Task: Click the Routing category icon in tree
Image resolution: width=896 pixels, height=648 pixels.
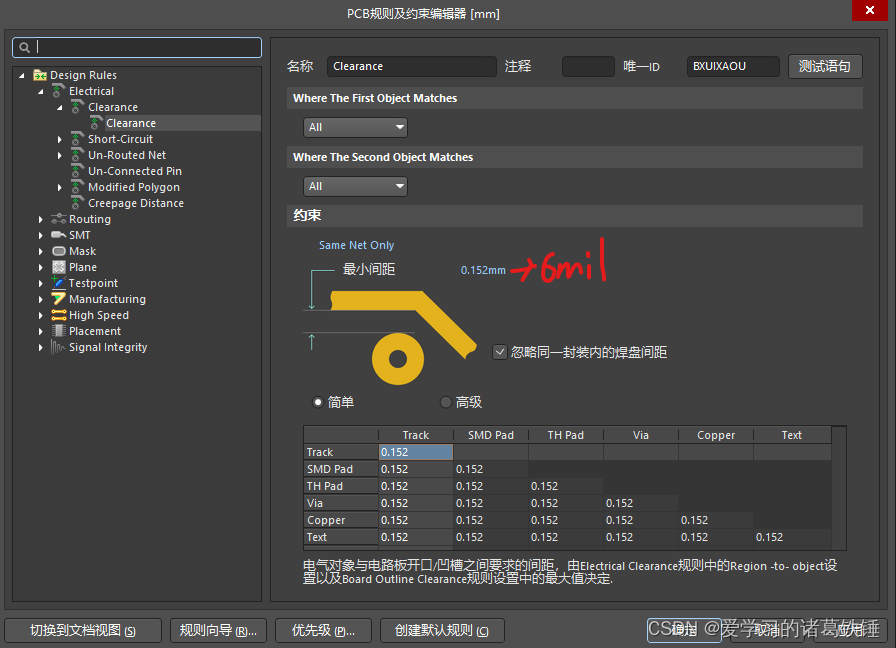Action: [x=59, y=219]
